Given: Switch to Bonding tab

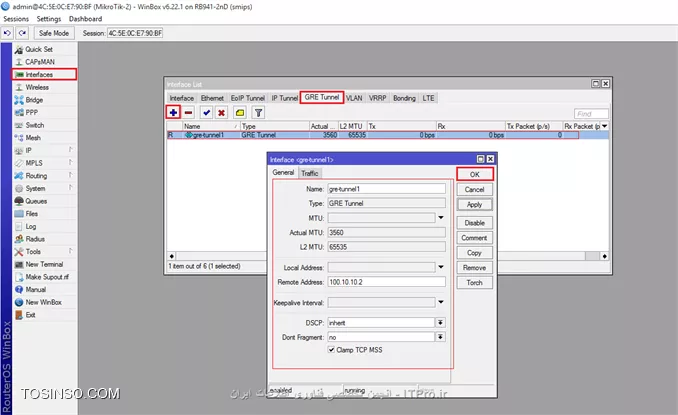Looking at the screenshot, I should point(404,98).
